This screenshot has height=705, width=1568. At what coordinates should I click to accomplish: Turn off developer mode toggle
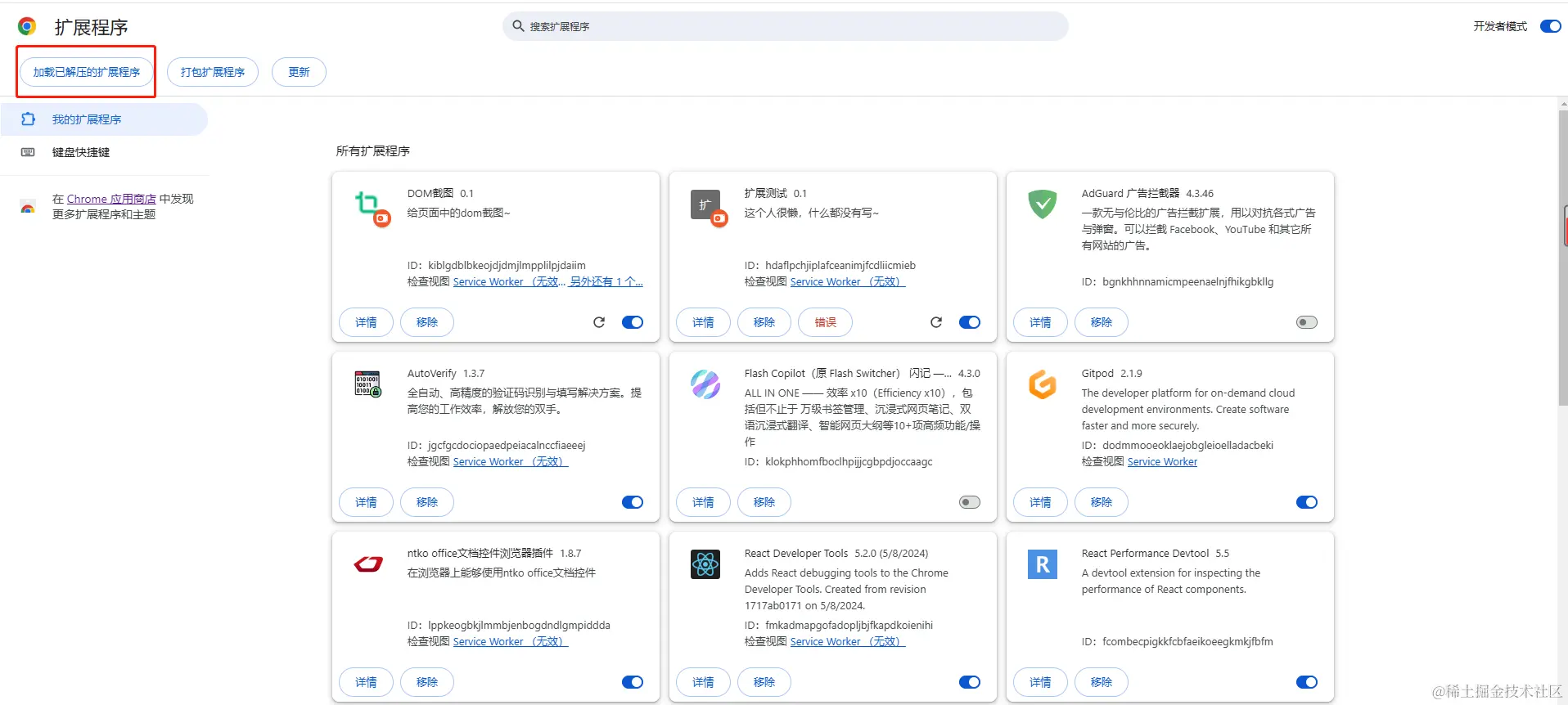pyautogui.click(x=1550, y=26)
